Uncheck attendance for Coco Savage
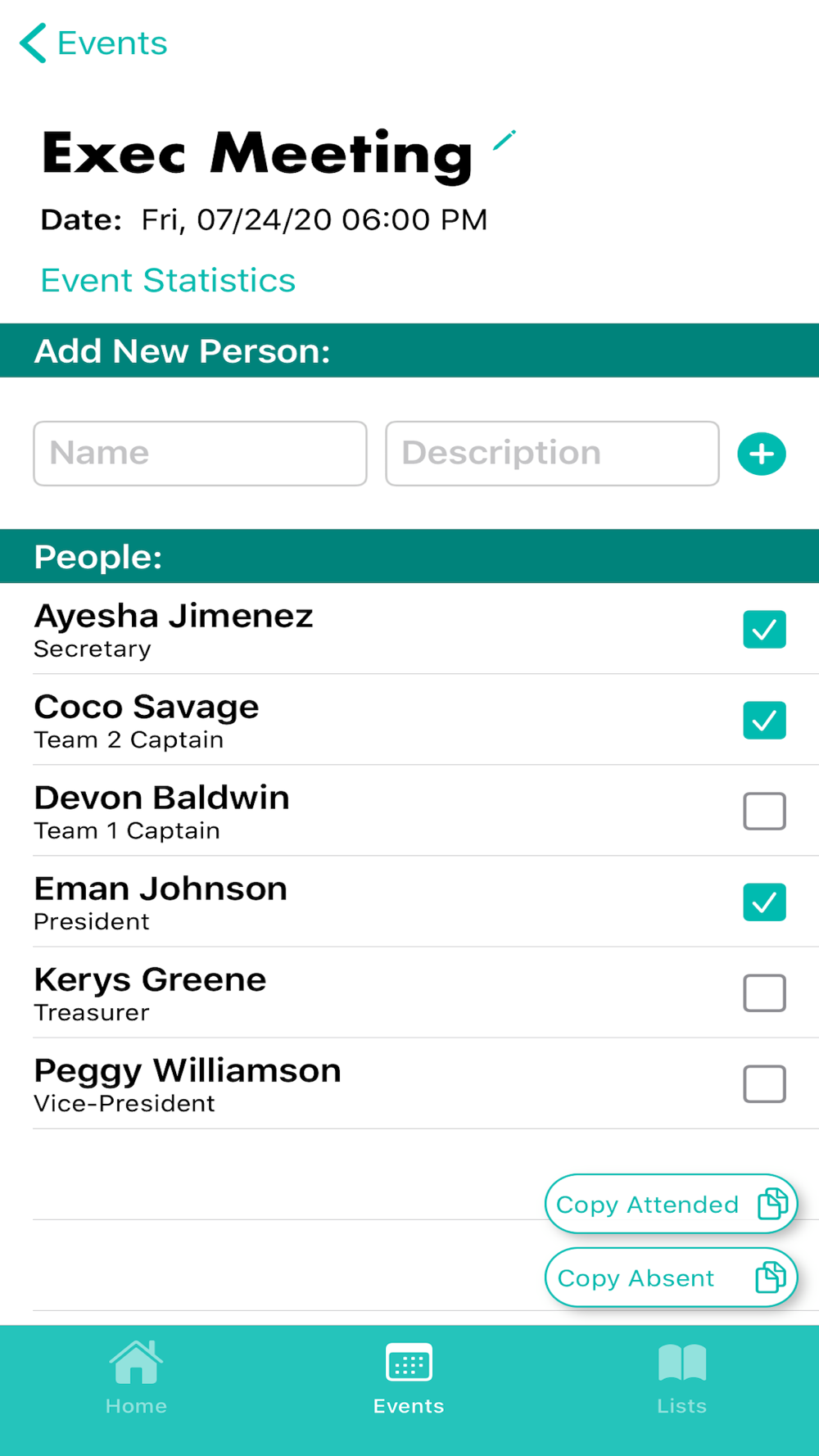This screenshot has height=1456, width=819. (x=764, y=720)
